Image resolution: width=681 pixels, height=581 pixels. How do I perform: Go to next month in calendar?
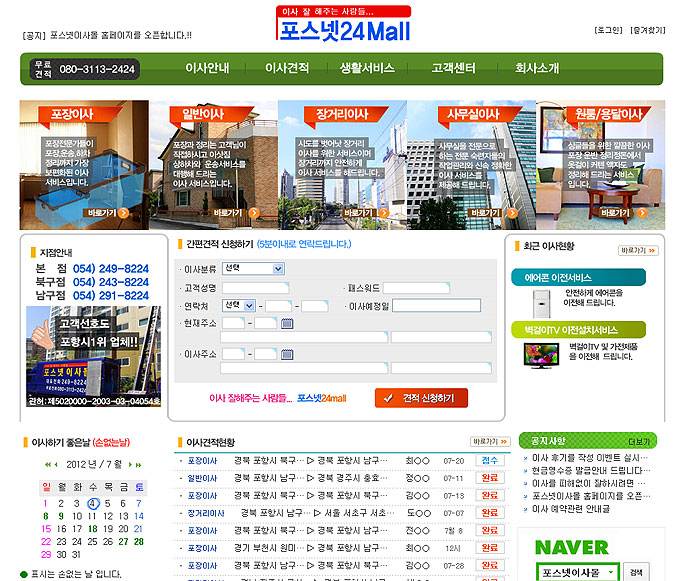(x=130, y=465)
